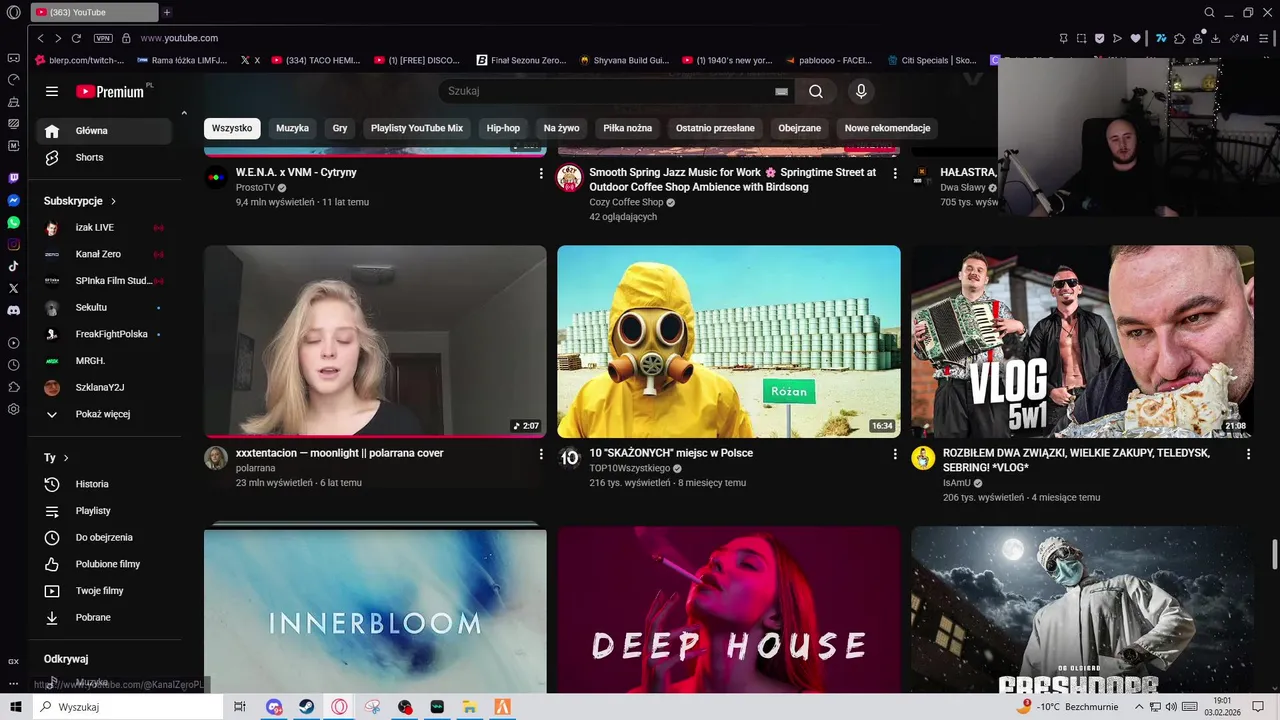The width and height of the screenshot is (1280, 720).
Task: Open the Windows Start menu
Action: pyautogui.click(x=15, y=707)
